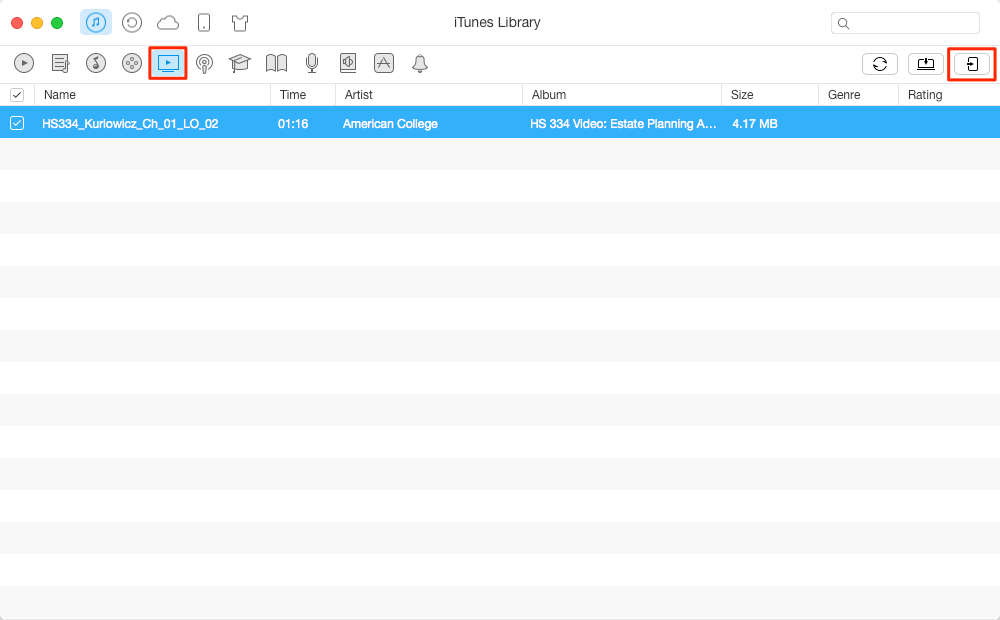Focus the search field
The height and width of the screenshot is (620, 1000).
click(906, 23)
